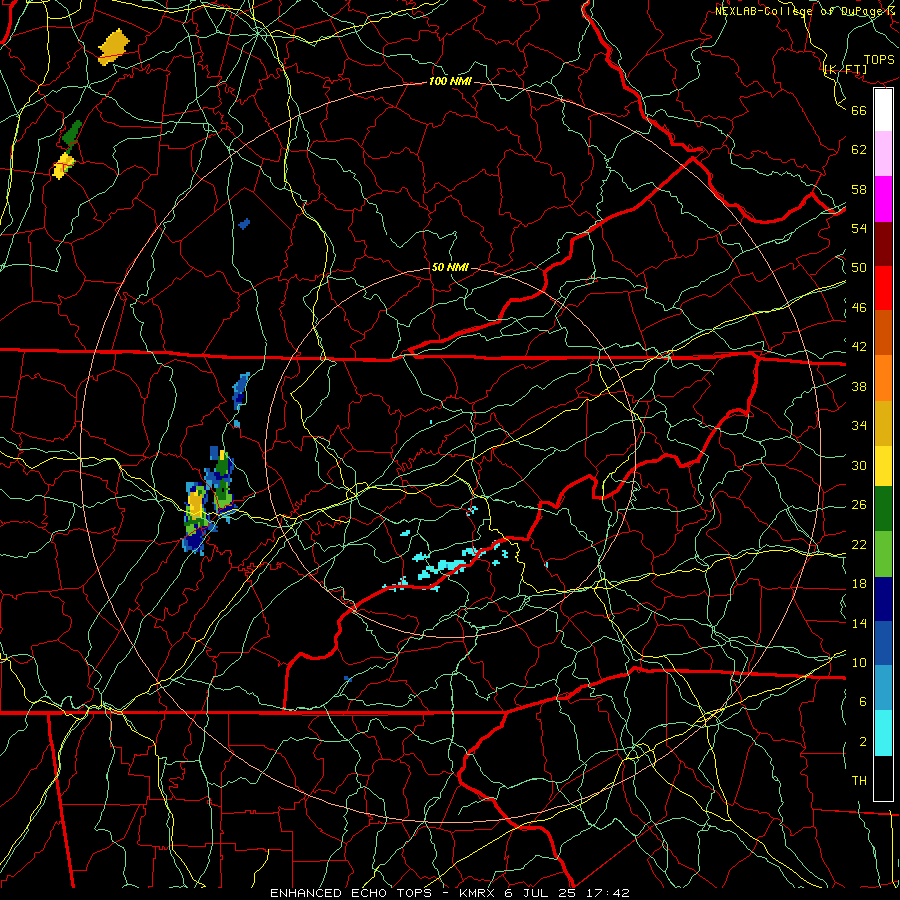The height and width of the screenshot is (900, 900).
Task: Click the '[K FT]' units label
Action: tap(845, 70)
